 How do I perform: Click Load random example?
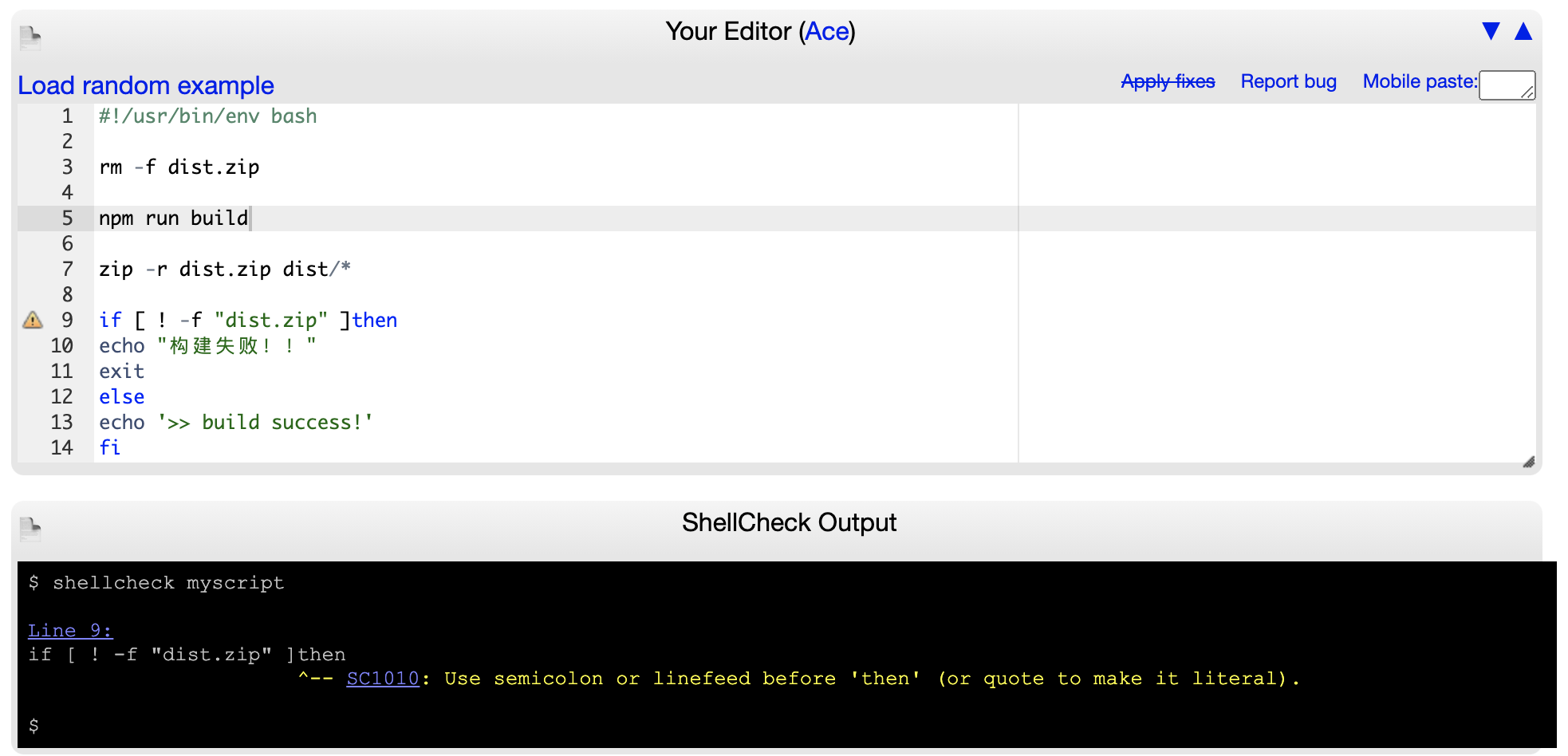point(146,85)
